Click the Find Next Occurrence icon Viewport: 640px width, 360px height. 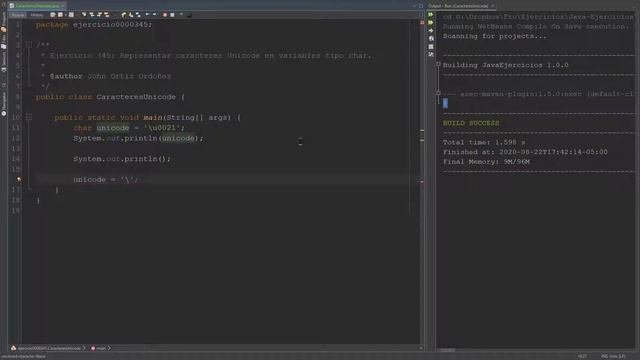click(x=99, y=15)
